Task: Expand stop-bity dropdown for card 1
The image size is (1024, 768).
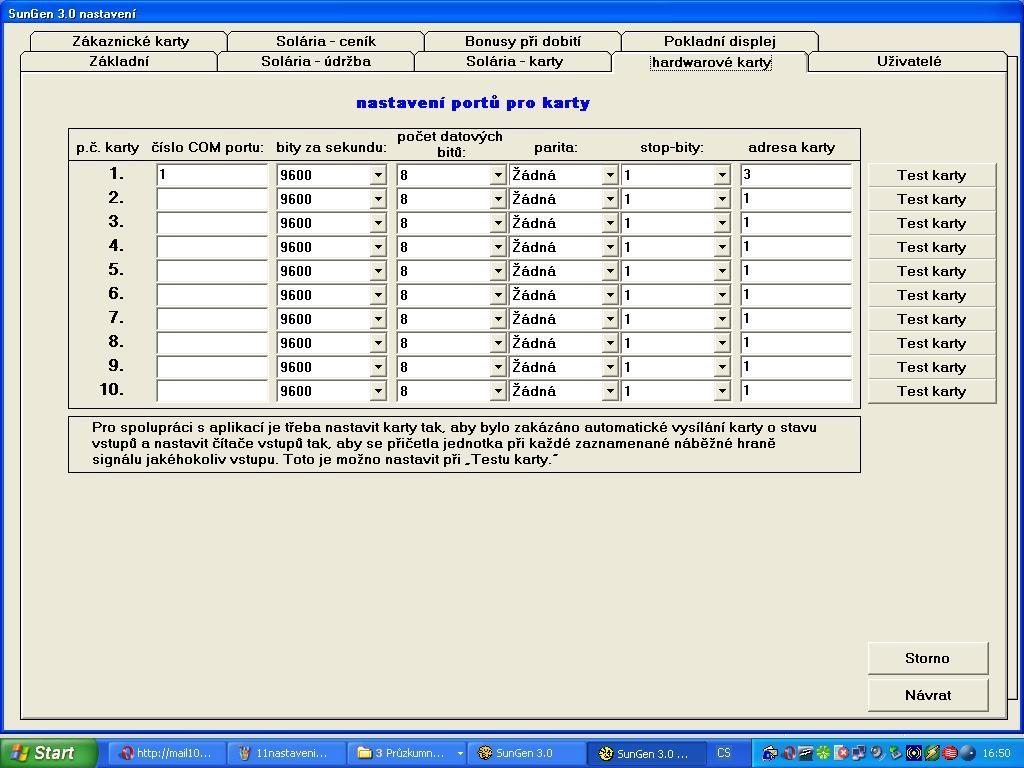Action: [722, 175]
